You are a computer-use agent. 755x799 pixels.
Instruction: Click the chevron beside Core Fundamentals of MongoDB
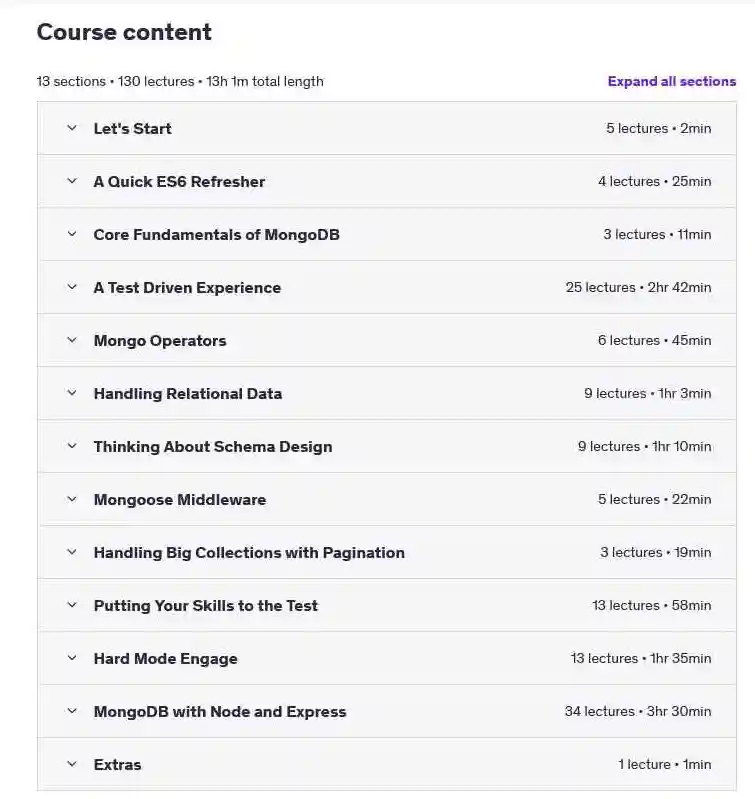[x=72, y=234]
